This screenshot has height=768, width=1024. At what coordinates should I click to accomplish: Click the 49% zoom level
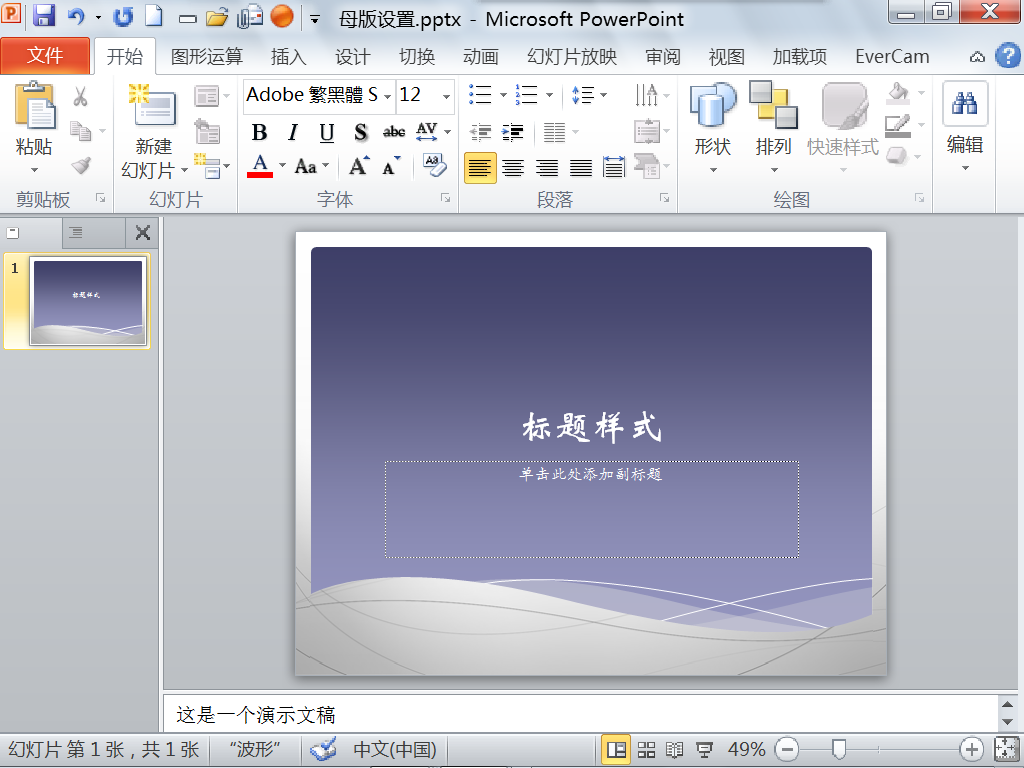pyautogui.click(x=746, y=749)
